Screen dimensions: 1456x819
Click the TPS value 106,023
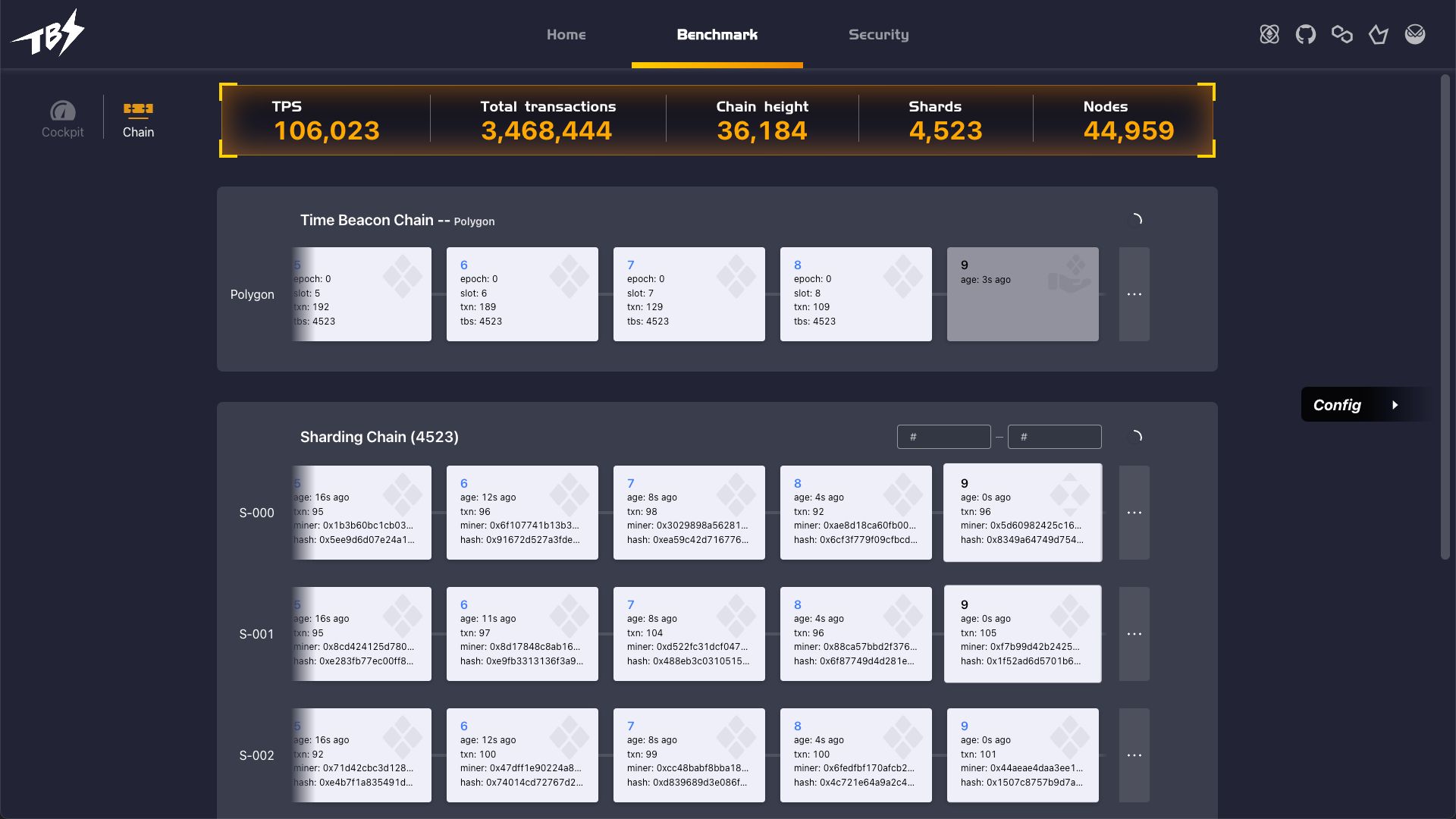click(x=327, y=130)
